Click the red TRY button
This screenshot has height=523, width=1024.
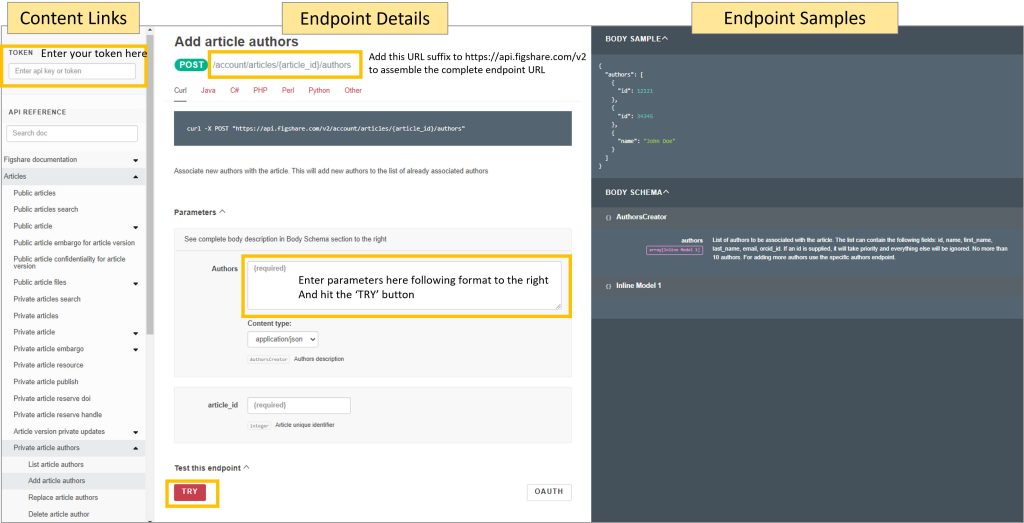(190, 492)
